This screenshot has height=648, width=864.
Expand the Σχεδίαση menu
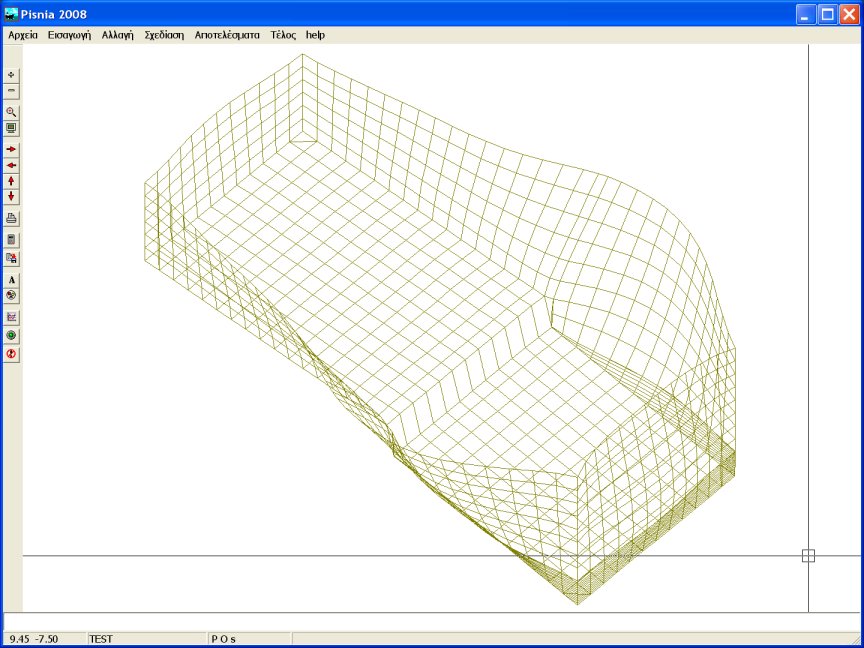pyautogui.click(x=164, y=35)
